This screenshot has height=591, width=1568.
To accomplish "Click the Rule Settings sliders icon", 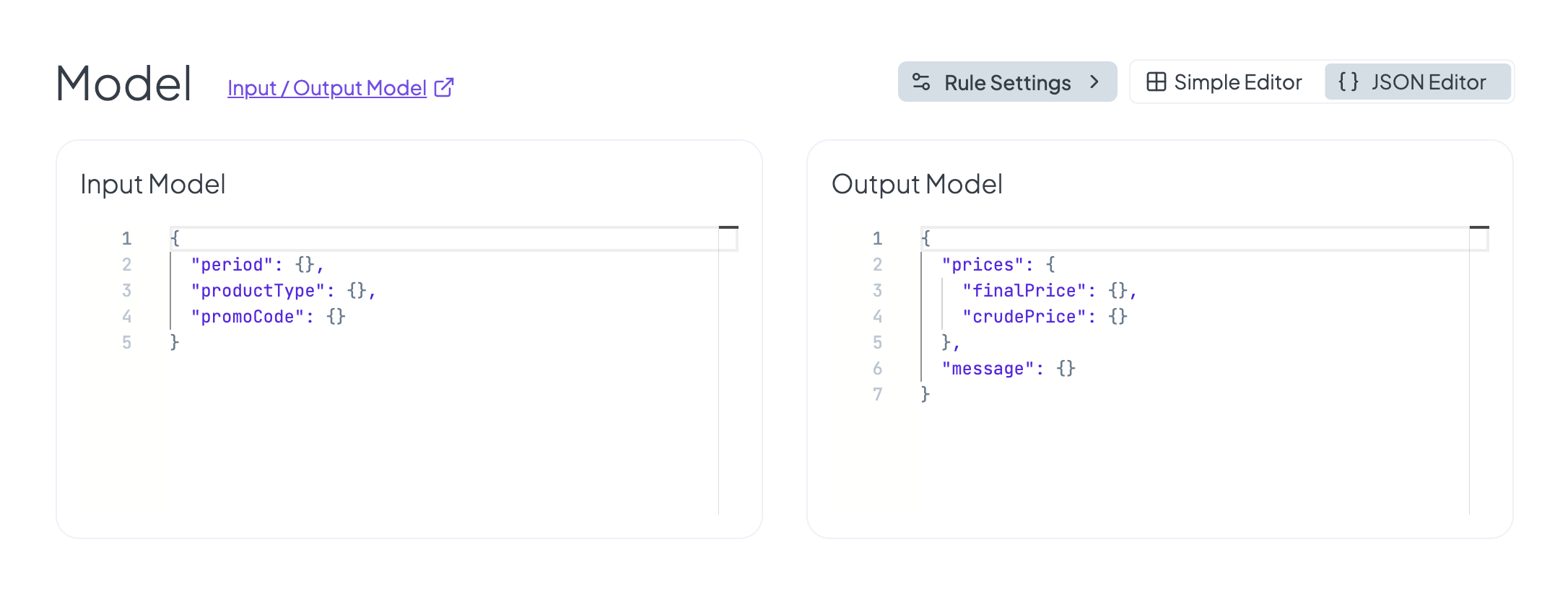I will tap(920, 82).
